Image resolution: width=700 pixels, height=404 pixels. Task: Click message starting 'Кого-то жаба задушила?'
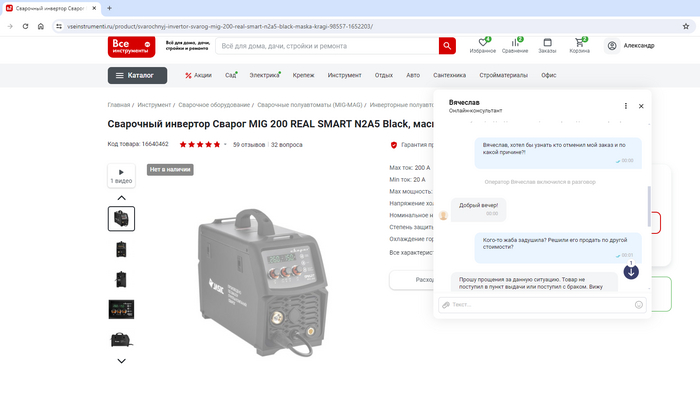pyautogui.click(x=558, y=247)
